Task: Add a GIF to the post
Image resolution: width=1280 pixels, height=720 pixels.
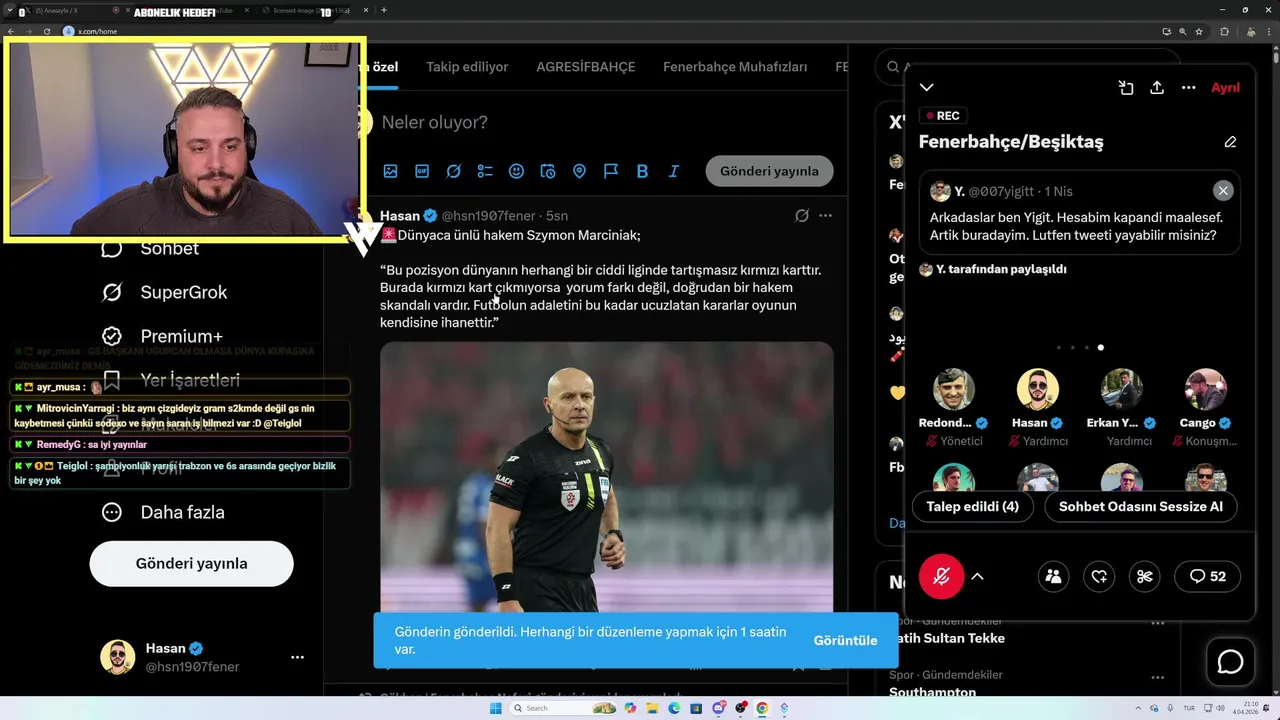Action: pyautogui.click(x=422, y=171)
